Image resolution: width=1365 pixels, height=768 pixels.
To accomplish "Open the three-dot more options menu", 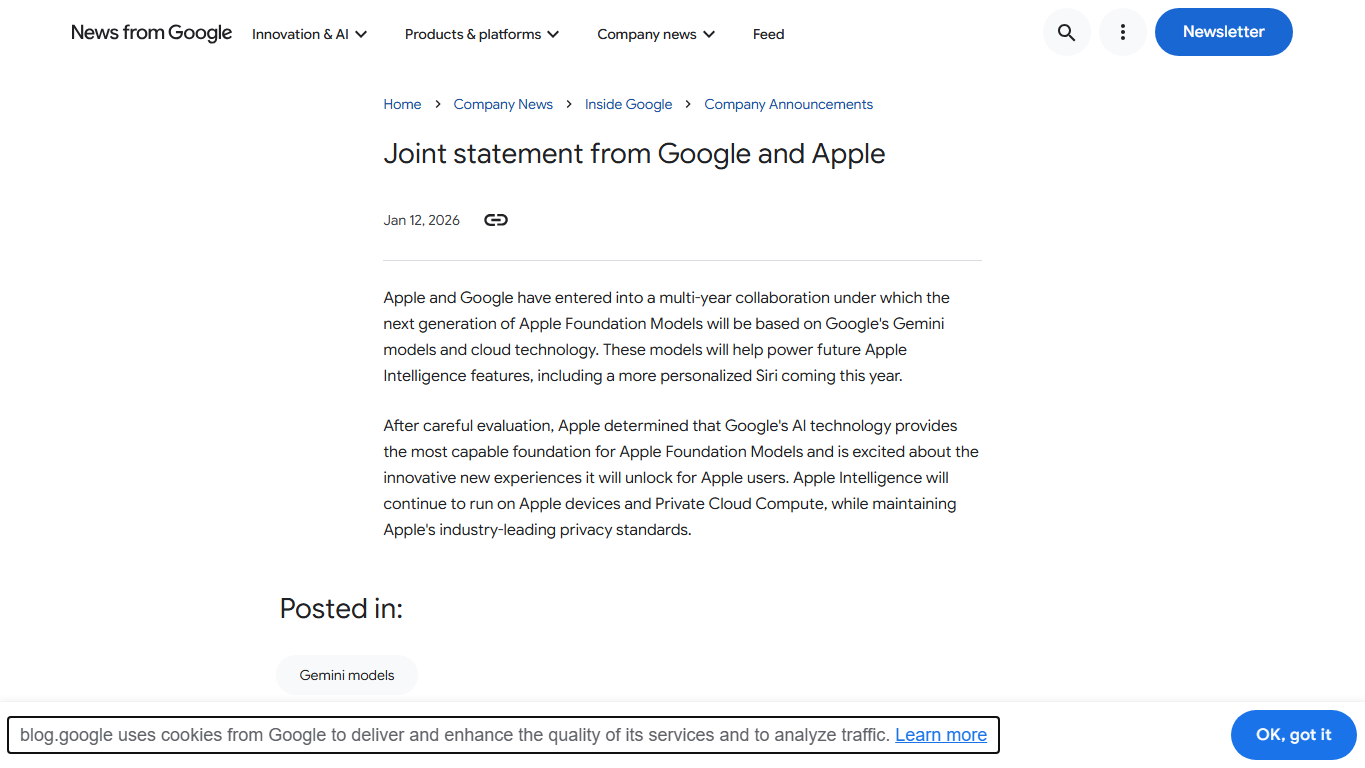I will (x=1122, y=33).
